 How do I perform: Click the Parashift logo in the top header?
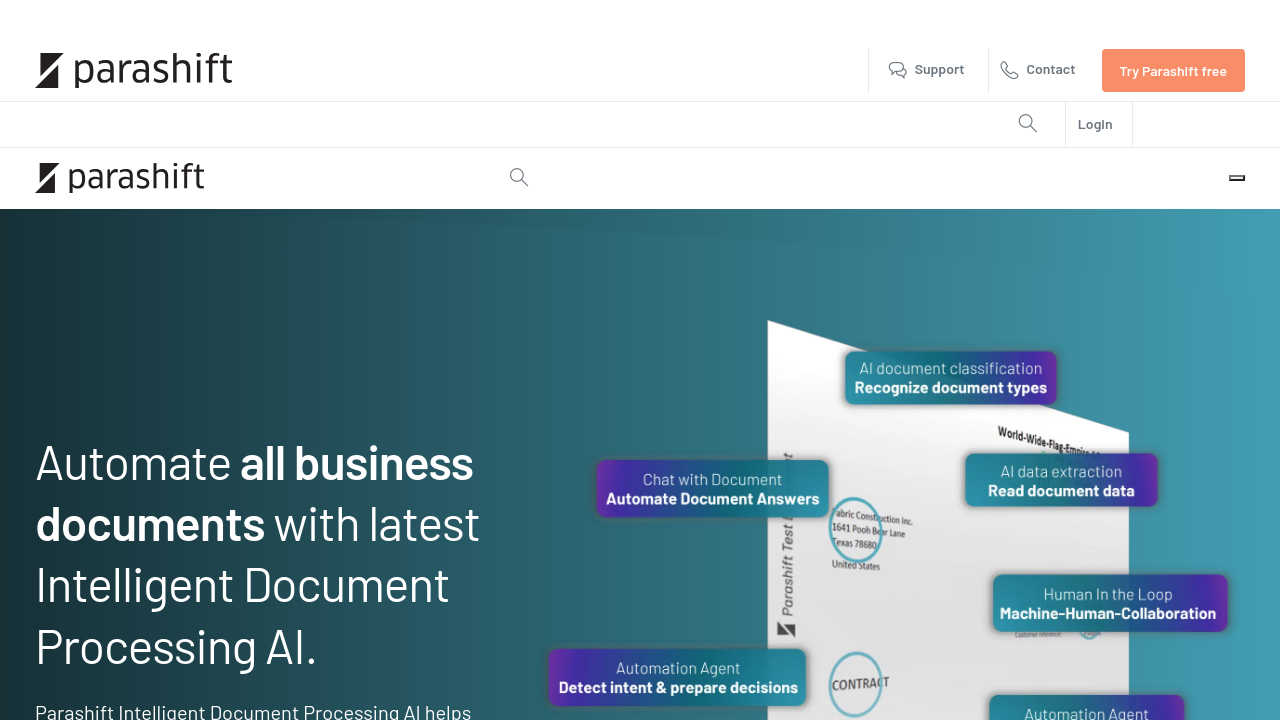134,70
